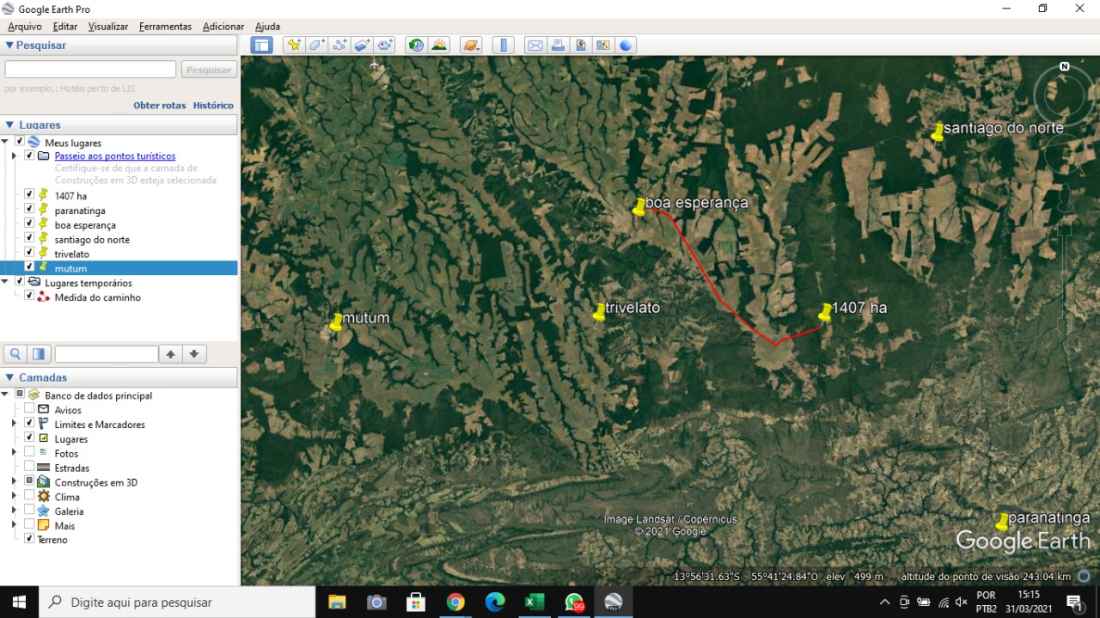Expand the Construções em 3D layer
Image resolution: width=1100 pixels, height=618 pixels.
coord(14,481)
